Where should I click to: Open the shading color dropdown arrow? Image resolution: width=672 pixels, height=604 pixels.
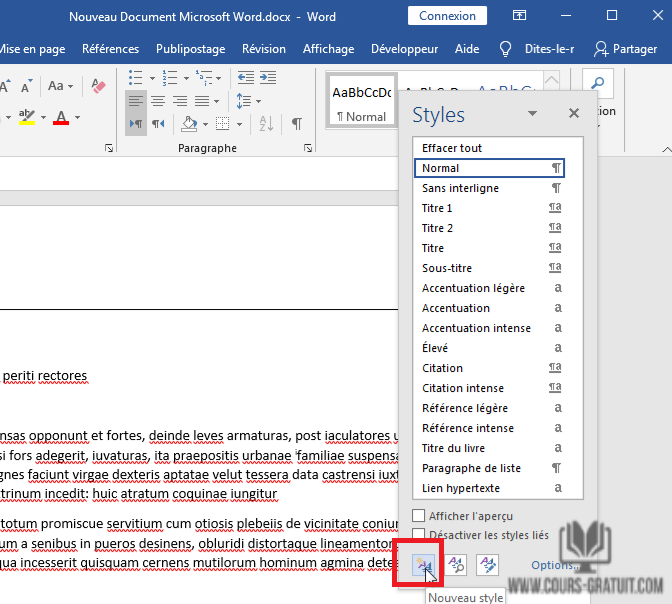[206, 124]
